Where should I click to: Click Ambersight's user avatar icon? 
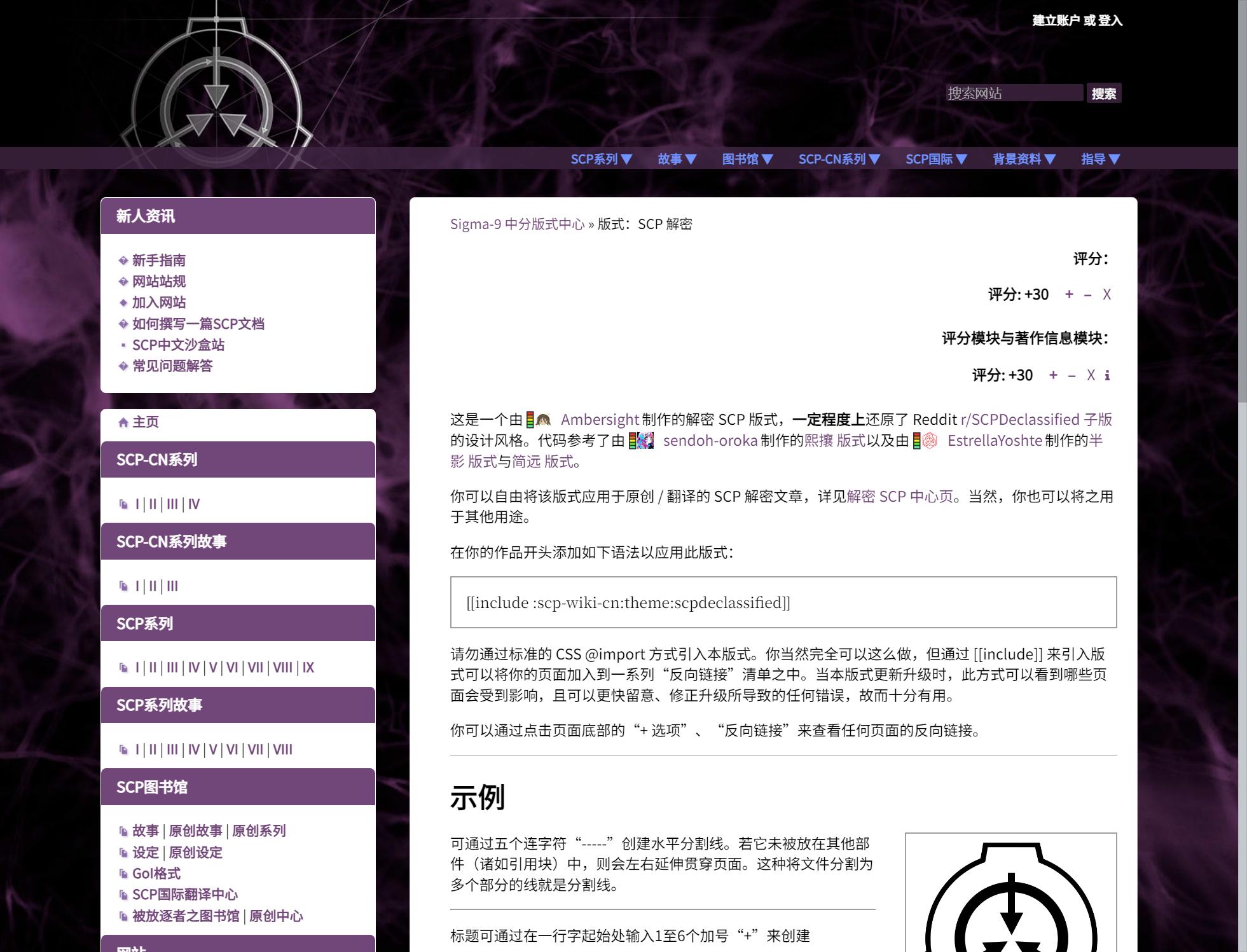coord(543,420)
